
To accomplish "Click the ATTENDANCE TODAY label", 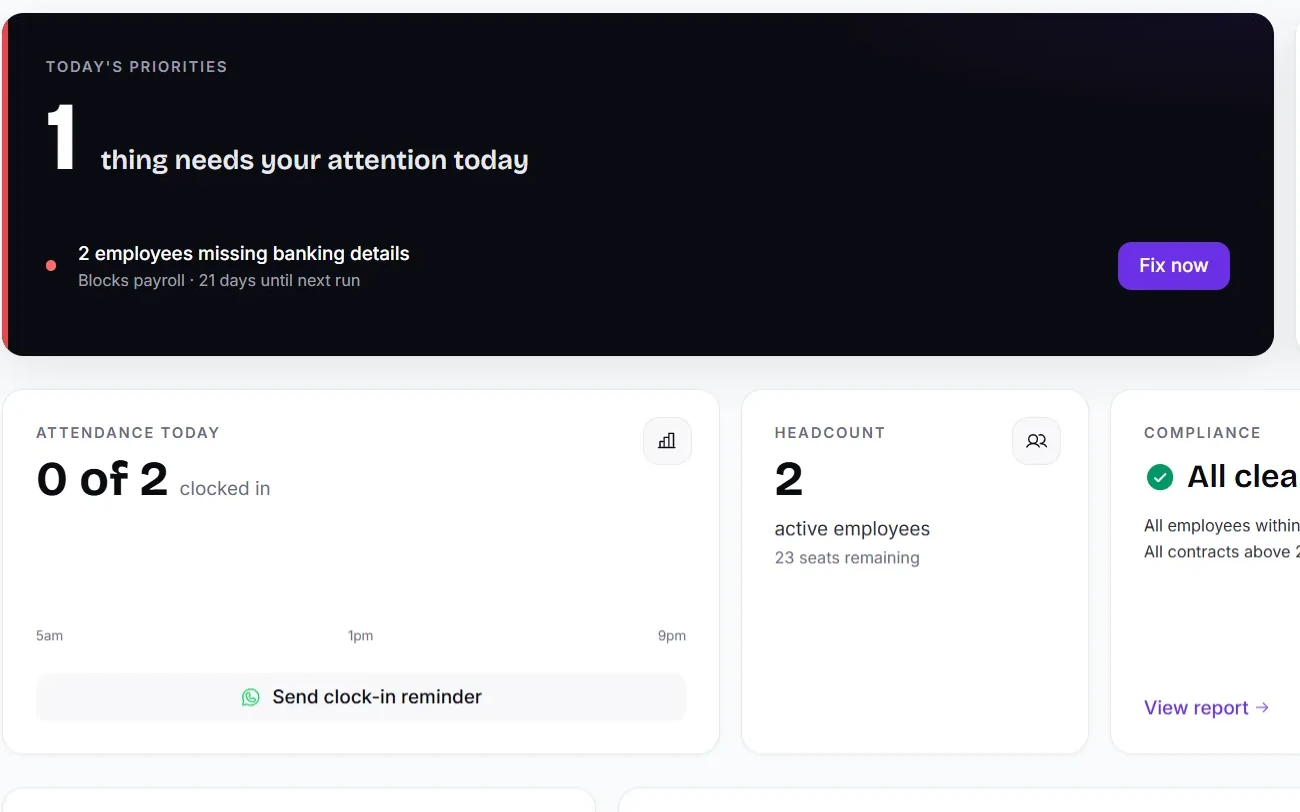I will tap(128, 433).
